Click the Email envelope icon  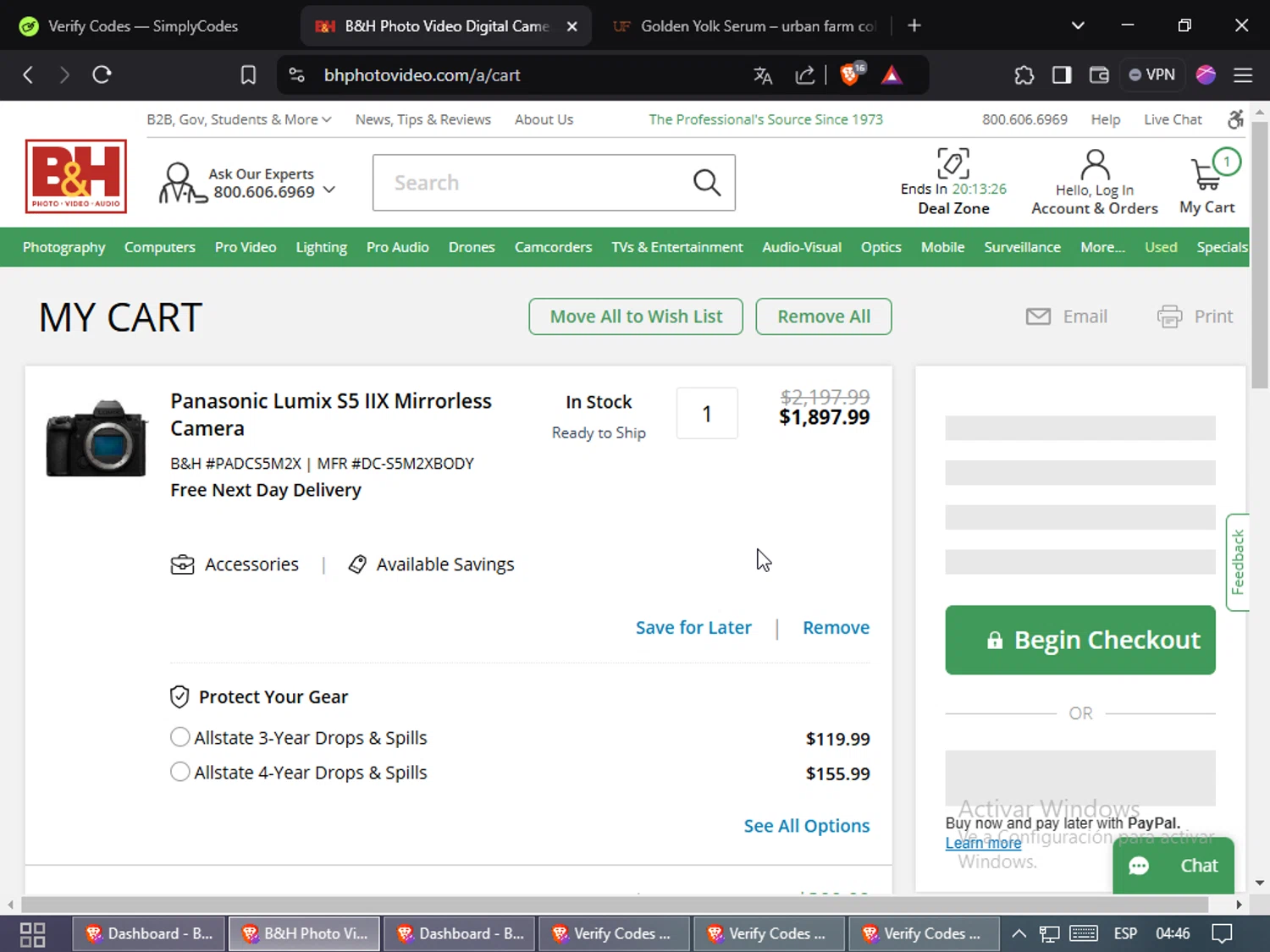1038,316
